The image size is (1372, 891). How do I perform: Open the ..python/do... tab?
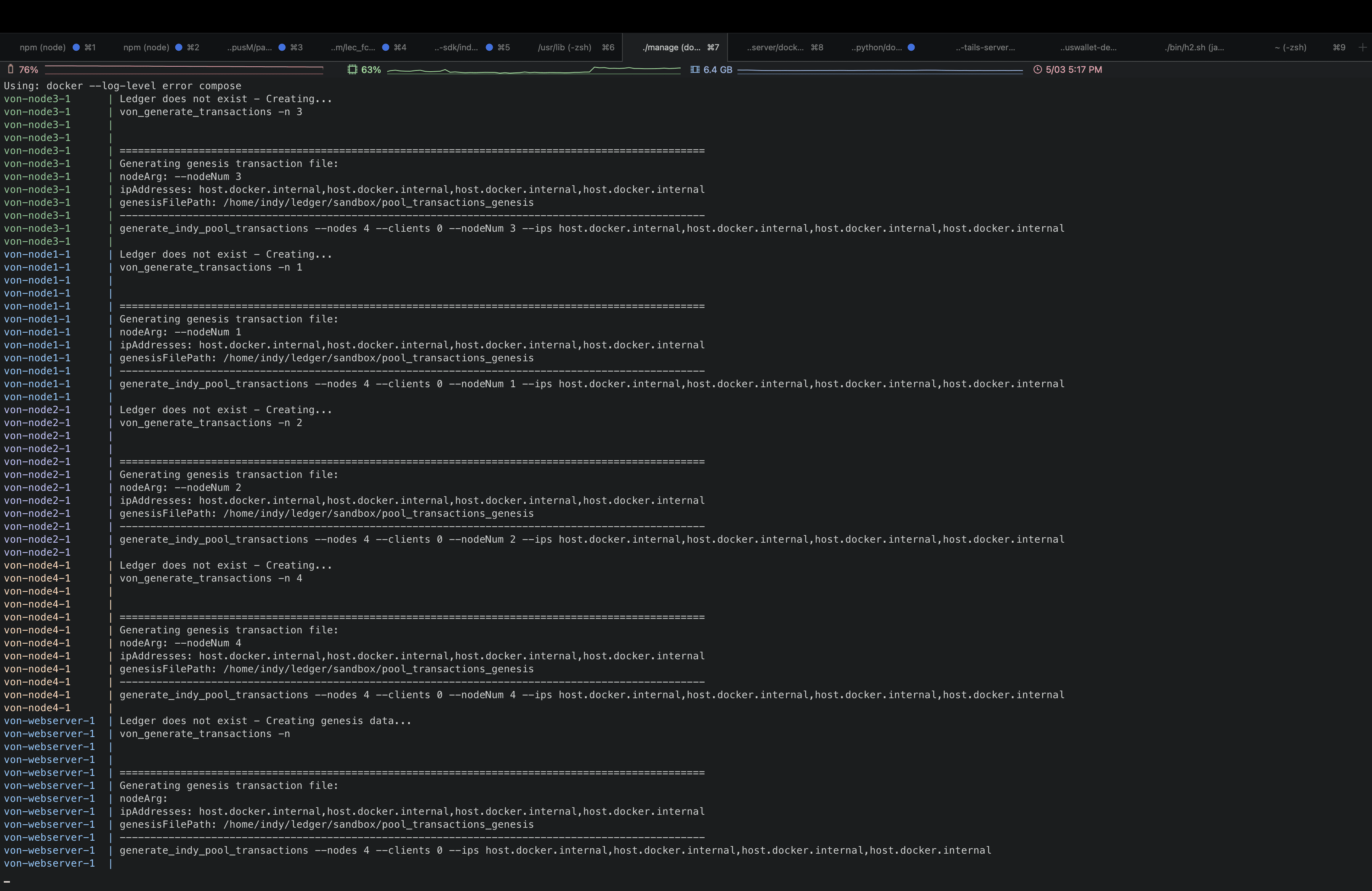(883, 47)
